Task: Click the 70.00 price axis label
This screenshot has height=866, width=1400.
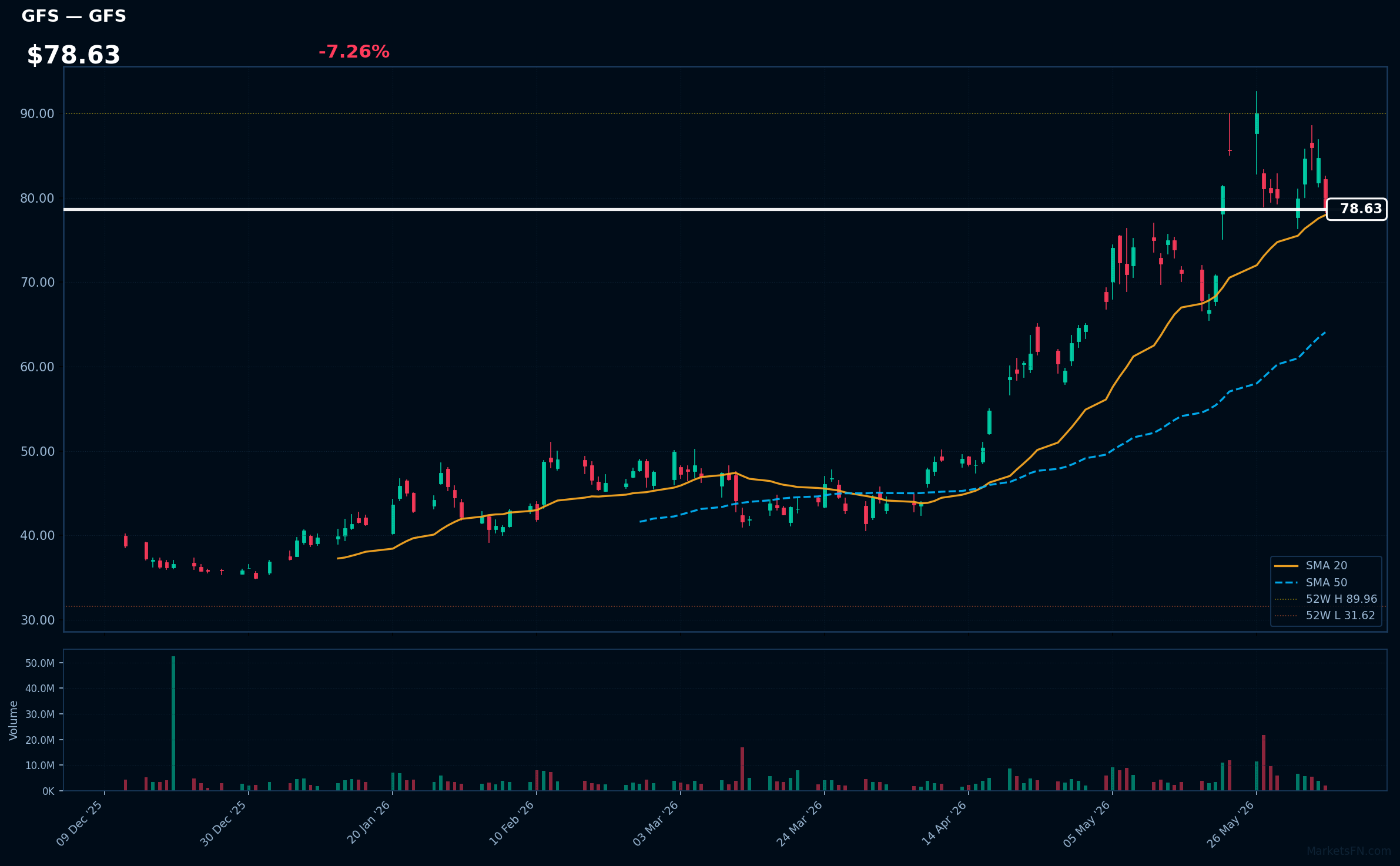Action: pos(38,283)
